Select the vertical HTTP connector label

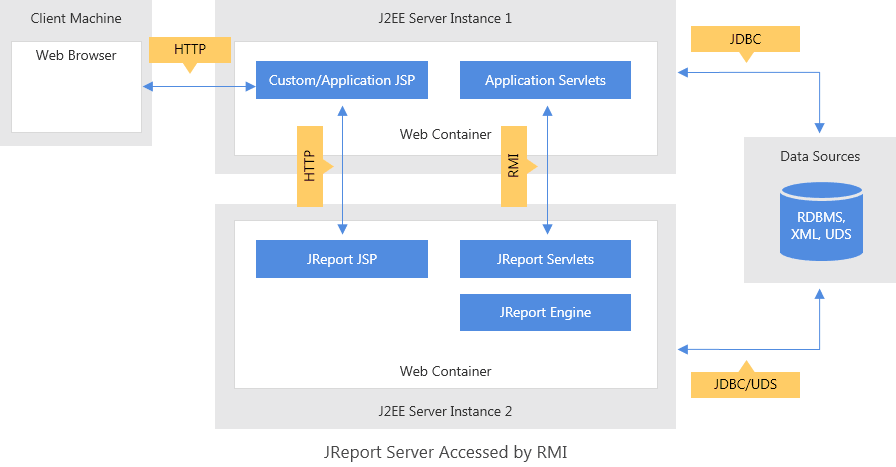[x=310, y=166]
